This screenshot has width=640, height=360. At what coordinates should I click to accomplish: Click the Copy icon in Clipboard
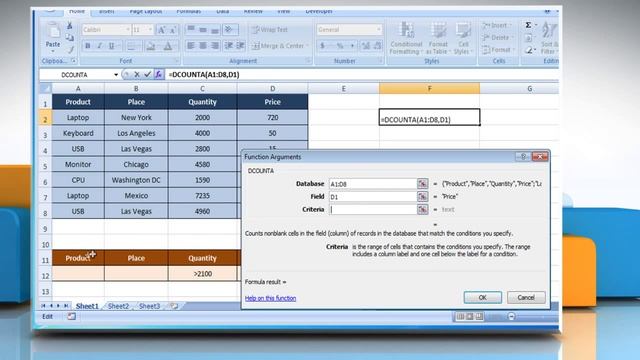[70, 38]
